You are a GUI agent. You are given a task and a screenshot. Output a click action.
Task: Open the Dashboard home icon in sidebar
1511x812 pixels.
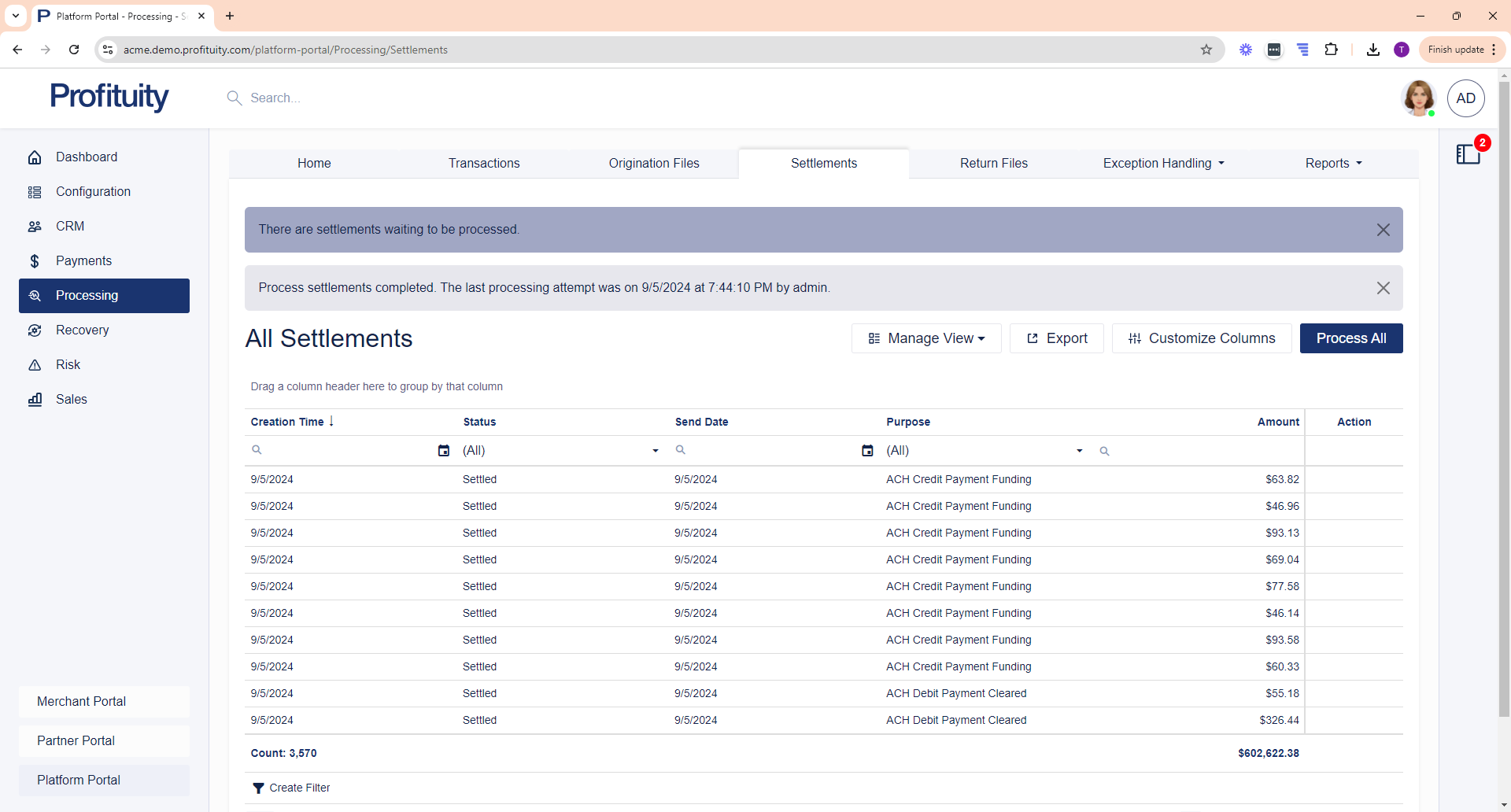[x=35, y=157]
